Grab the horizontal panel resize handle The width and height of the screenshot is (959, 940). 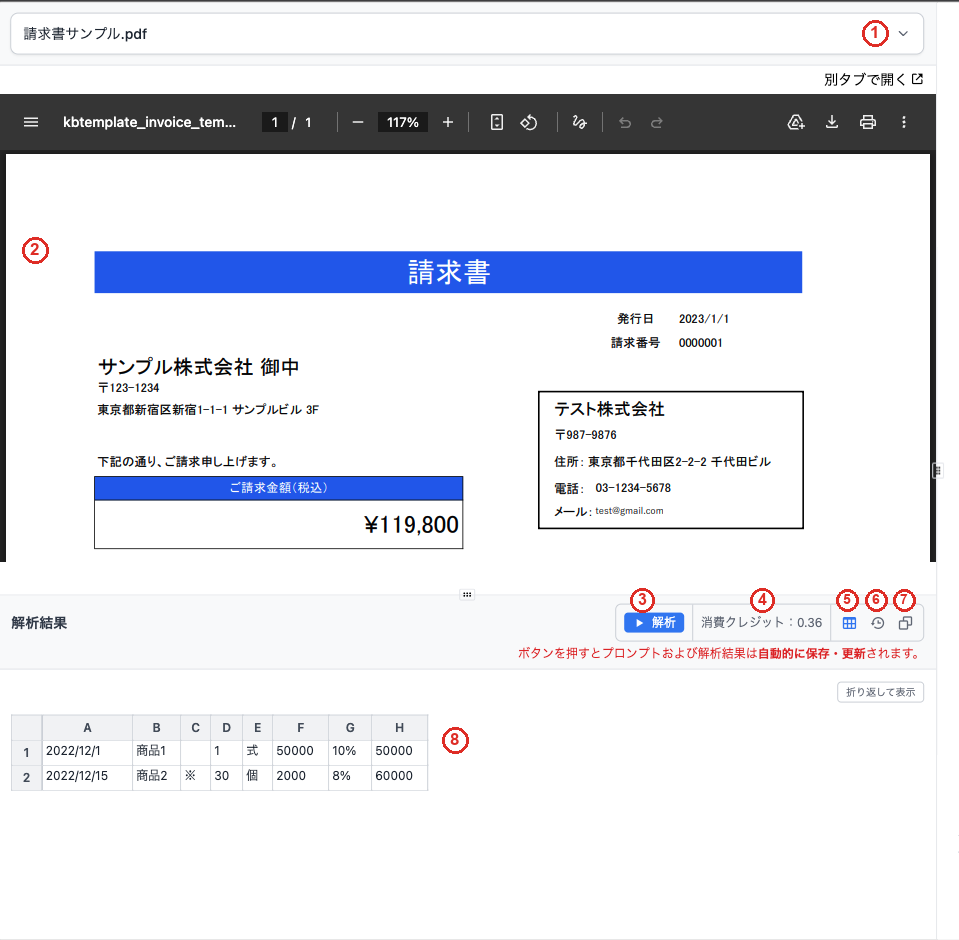[x=467, y=594]
